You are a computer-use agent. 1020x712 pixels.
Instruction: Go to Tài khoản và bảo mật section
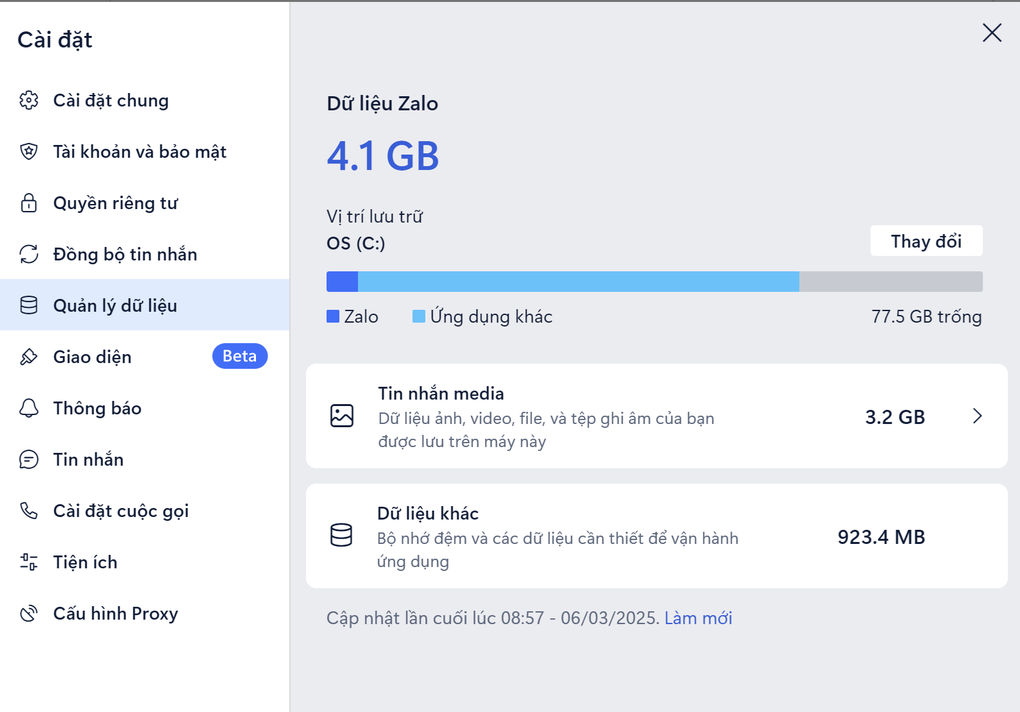144,152
